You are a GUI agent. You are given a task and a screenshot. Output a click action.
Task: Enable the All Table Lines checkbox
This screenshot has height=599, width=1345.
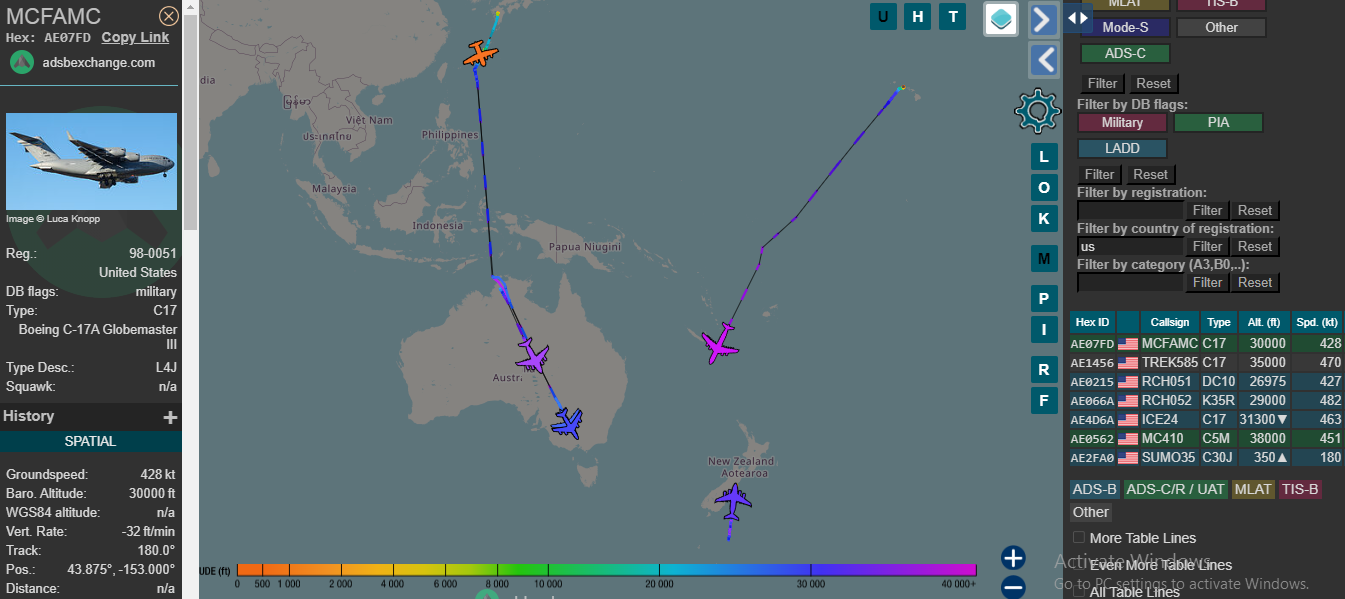[1079, 591]
